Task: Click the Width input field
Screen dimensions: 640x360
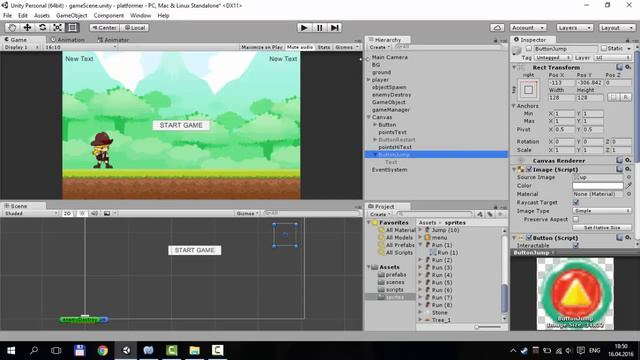Action: [x=561, y=98]
